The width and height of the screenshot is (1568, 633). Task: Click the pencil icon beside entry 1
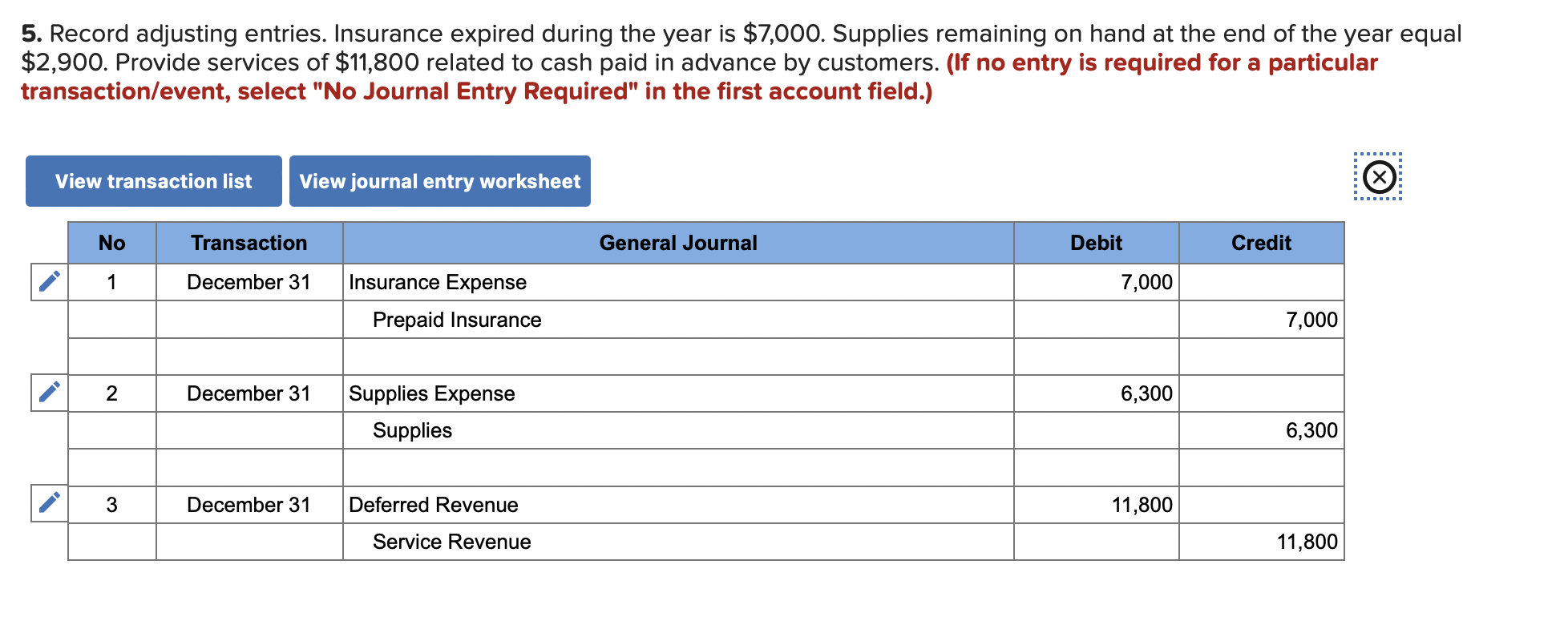tap(48, 282)
